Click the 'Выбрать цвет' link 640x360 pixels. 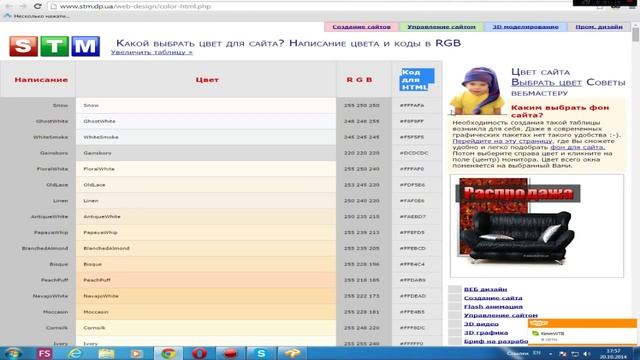pyautogui.click(x=546, y=82)
